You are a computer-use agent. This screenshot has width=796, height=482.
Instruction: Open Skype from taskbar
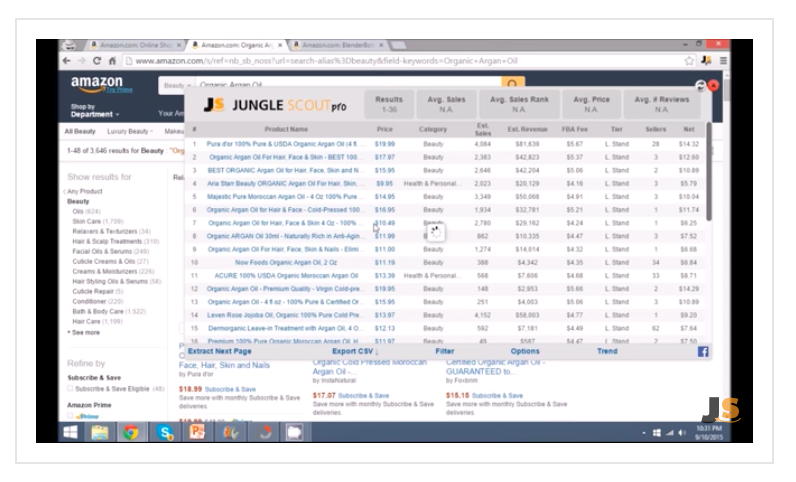(x=164, y=432)
